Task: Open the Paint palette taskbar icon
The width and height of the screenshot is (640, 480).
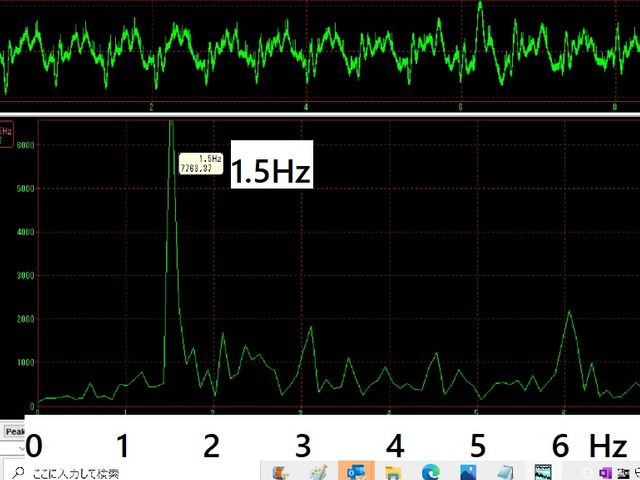Action: [x=318, y=472]
